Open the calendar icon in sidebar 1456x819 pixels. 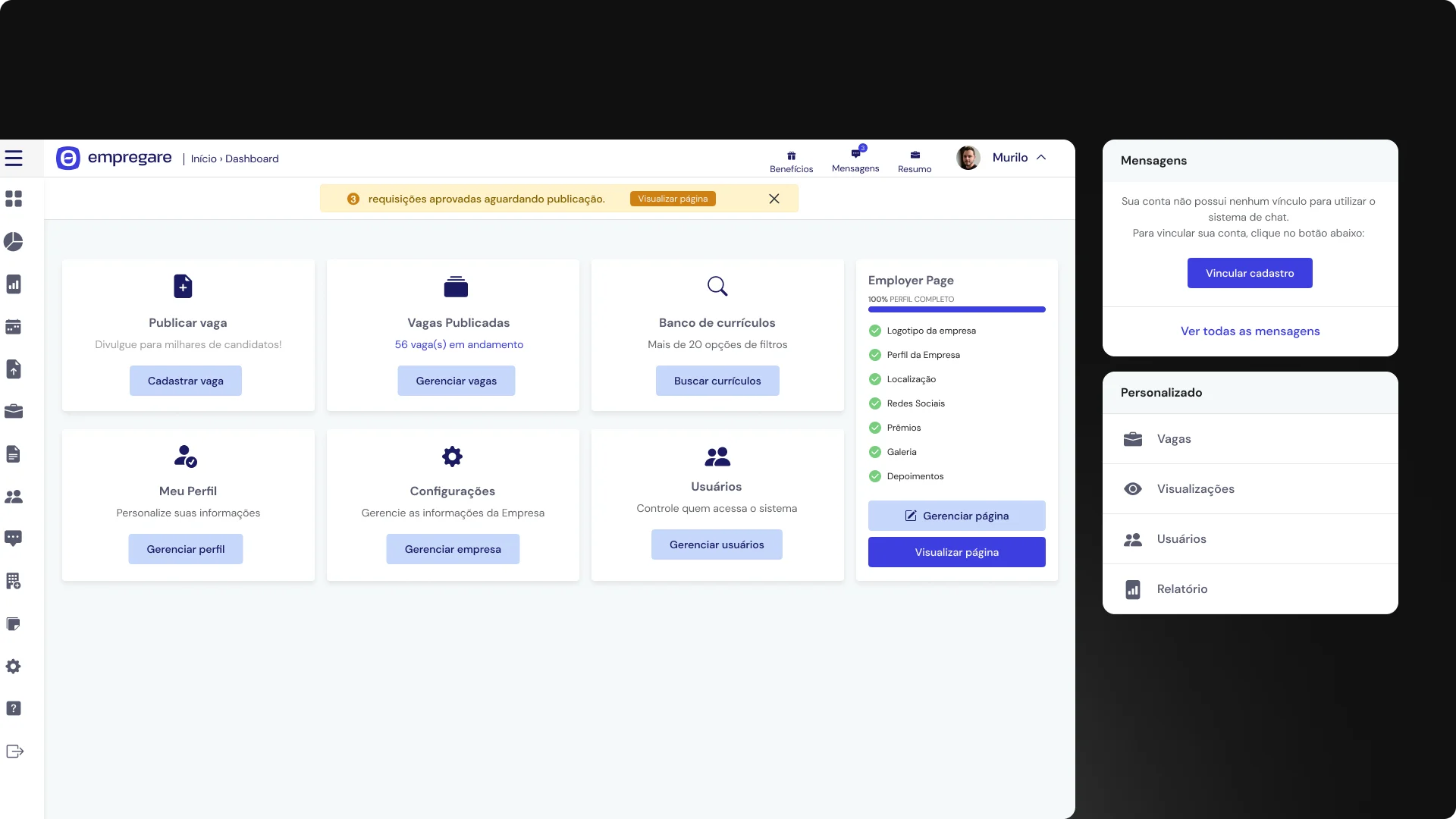pyautogui.click(x=14, y=327)
